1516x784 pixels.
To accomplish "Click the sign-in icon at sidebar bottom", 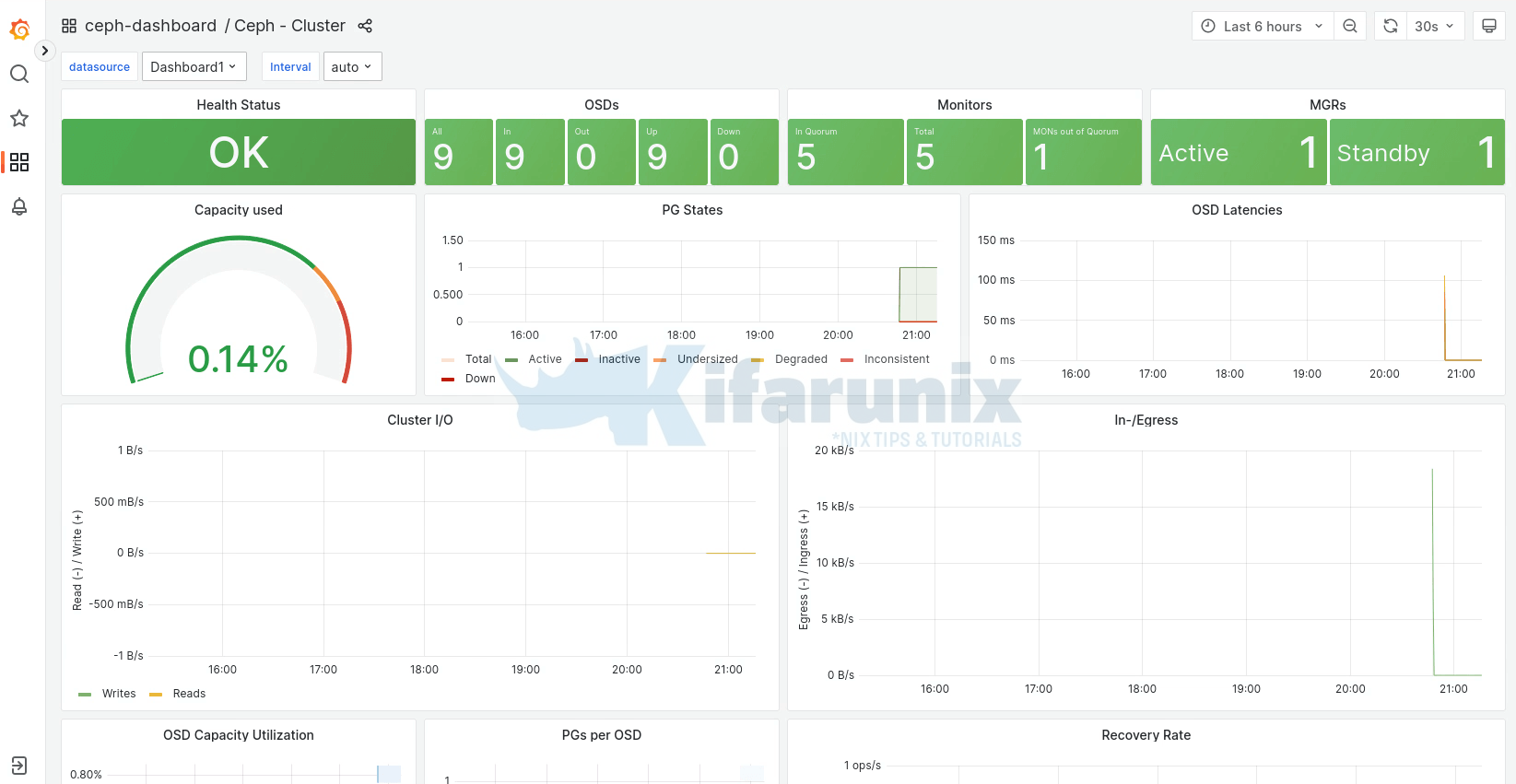I will [x=19, y=765].
